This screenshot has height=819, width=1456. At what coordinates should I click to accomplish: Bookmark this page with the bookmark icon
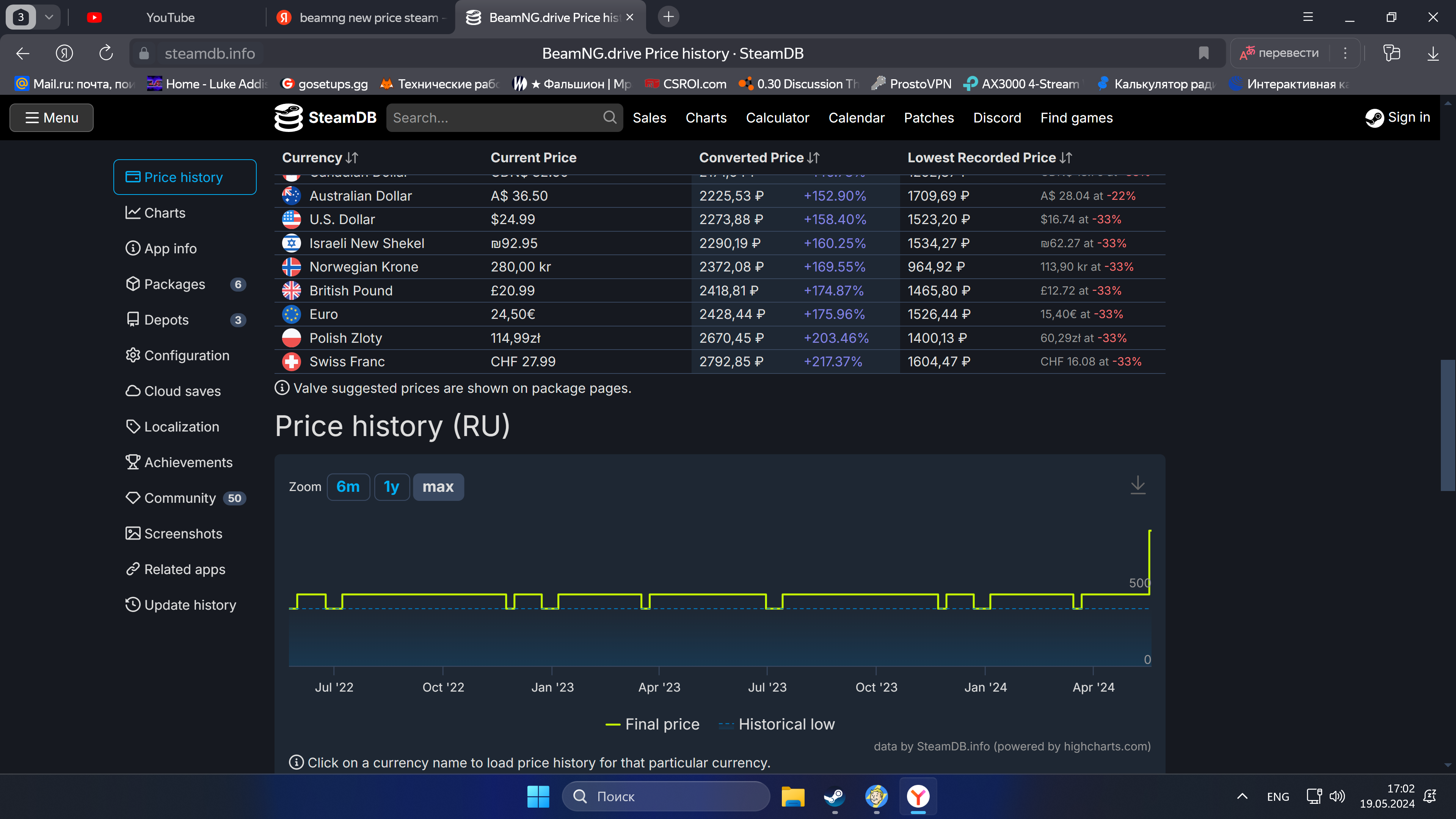click(x=1203, y=53)
